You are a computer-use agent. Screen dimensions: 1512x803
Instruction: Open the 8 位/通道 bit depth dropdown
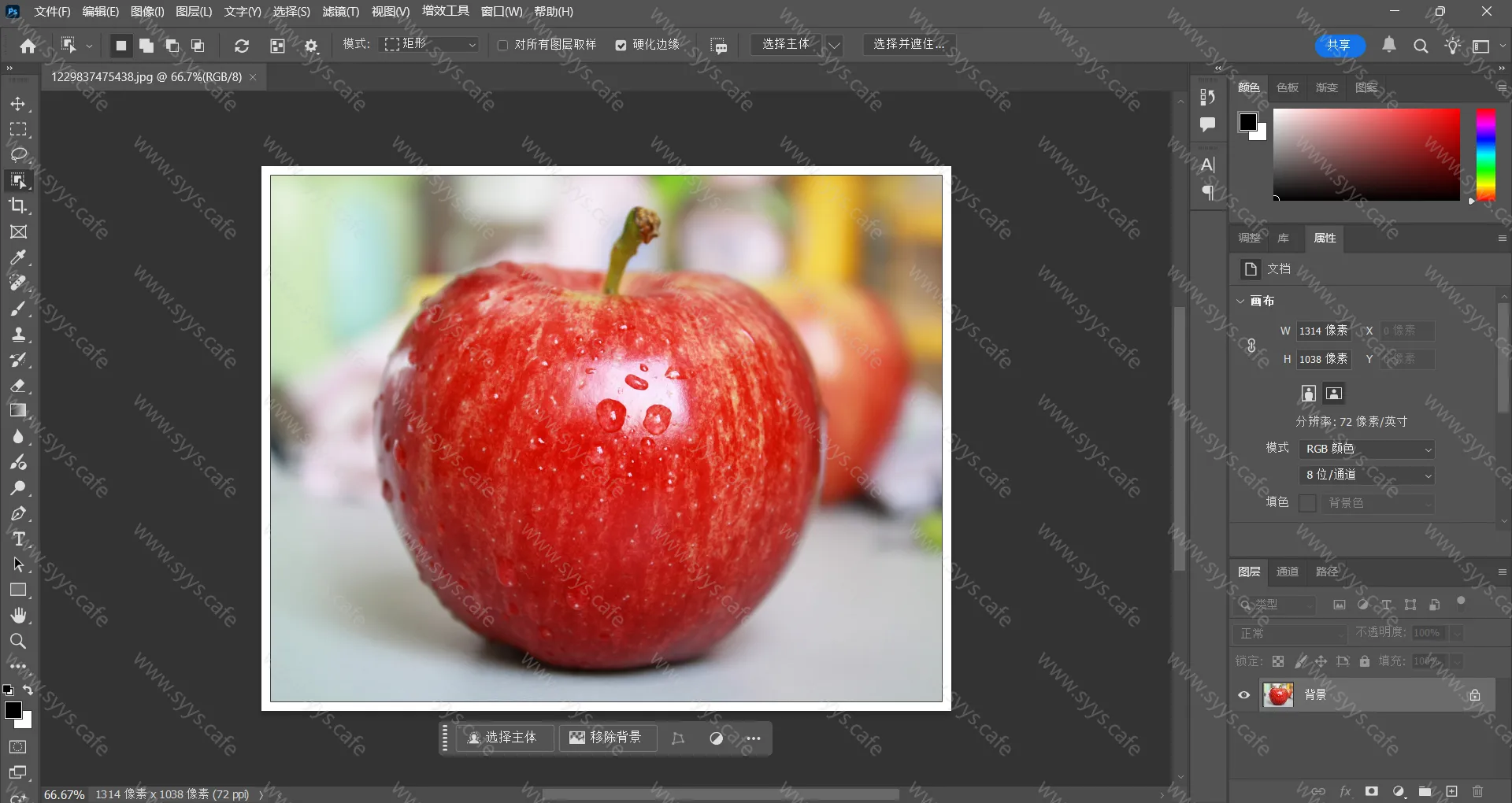click(x=1366, y=475)
